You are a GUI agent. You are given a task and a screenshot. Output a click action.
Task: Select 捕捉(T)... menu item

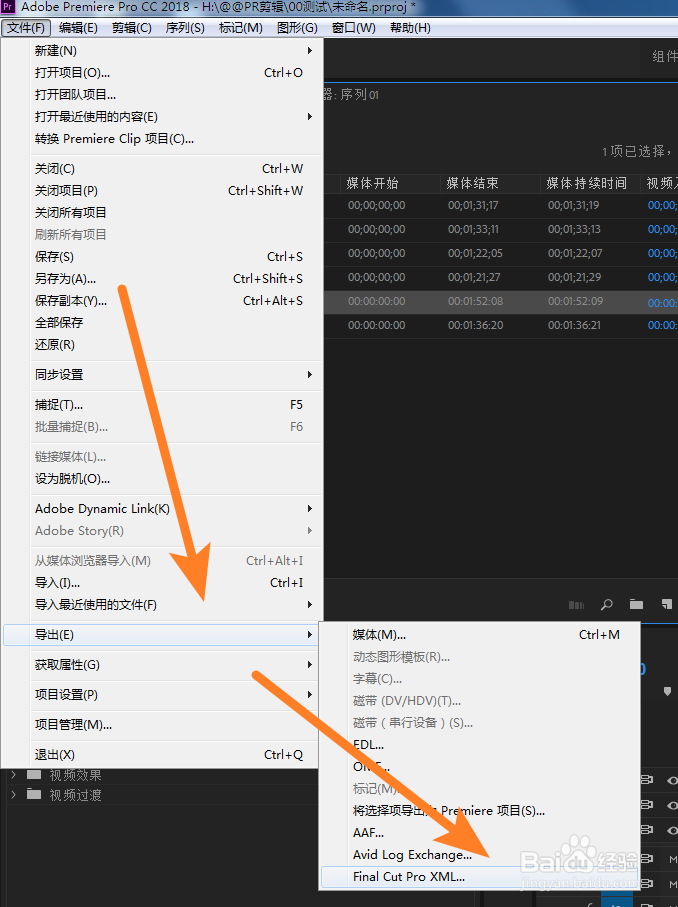(161, 404)
